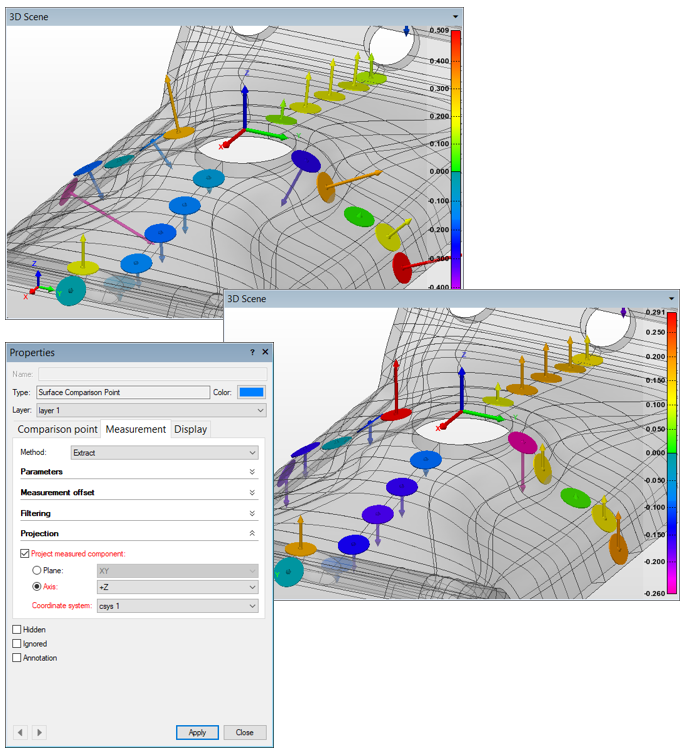This screenshot has width=684, height=753.
Task: Click the 0.291 maximum scale value
Action: pyautogui.click(x=655, y=312)
